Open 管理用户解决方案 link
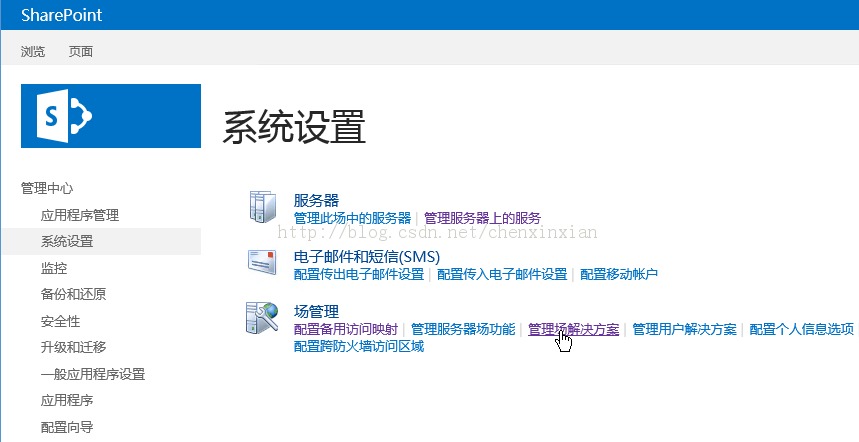The height and width of the screenshot is (442, 859). tap(684, 329)
